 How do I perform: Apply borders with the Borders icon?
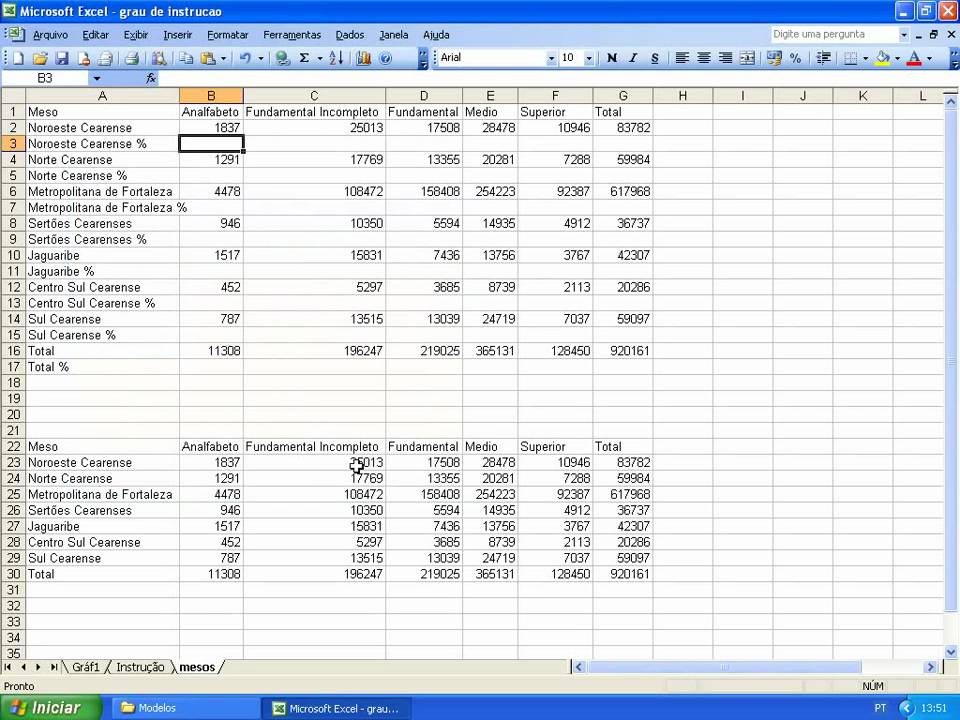[x=850, y=58]
